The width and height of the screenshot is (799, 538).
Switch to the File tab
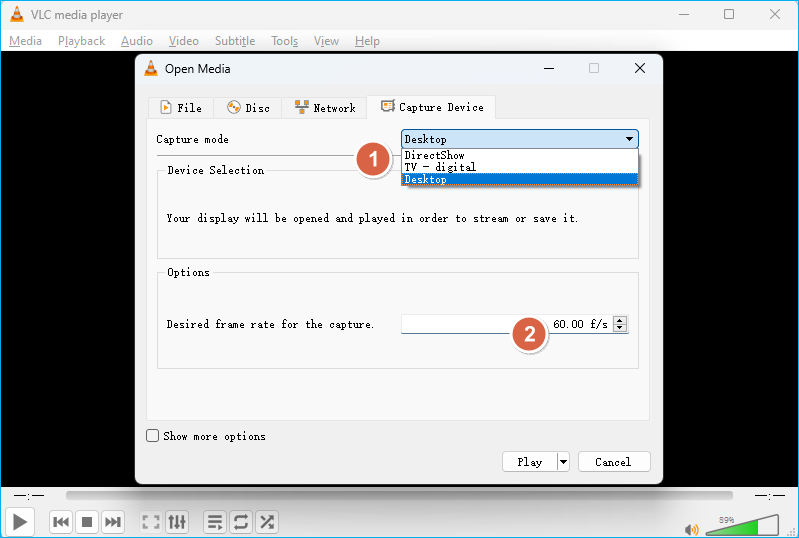181,108
